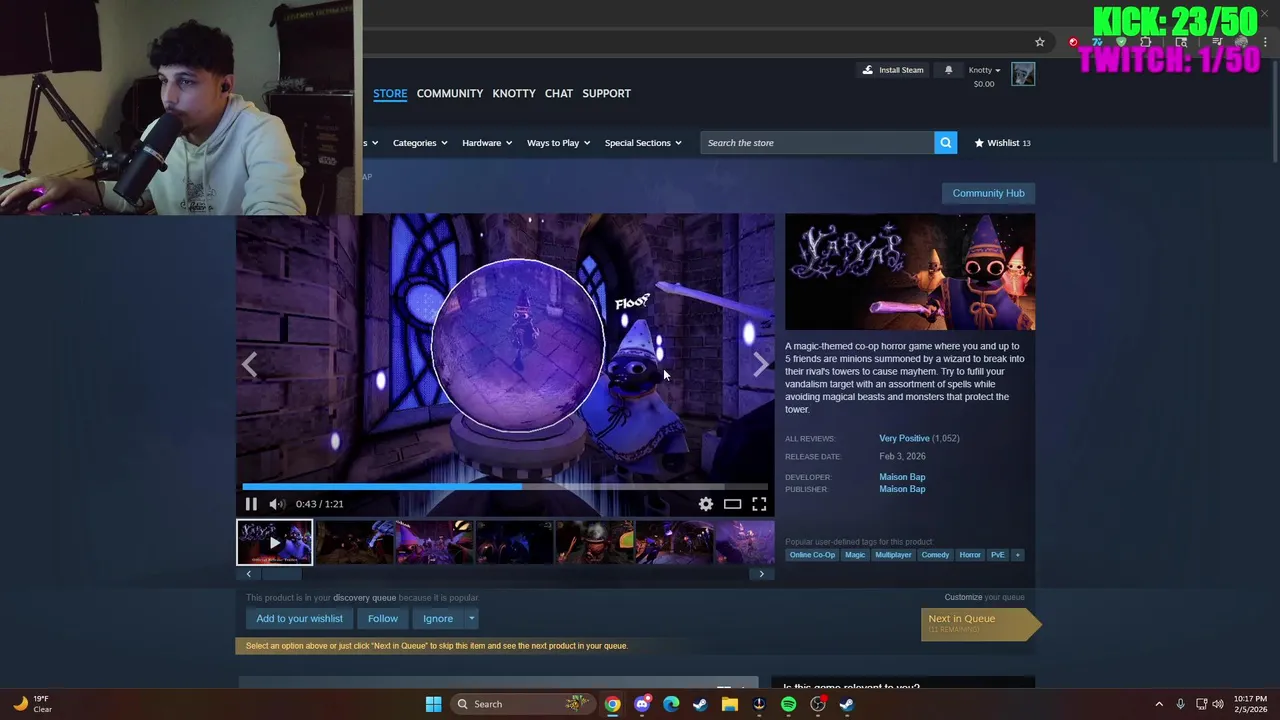Viewport: 1280px width, 720px height.
Task: Expand the Special Sections dropdown
Action: [643, 143]
